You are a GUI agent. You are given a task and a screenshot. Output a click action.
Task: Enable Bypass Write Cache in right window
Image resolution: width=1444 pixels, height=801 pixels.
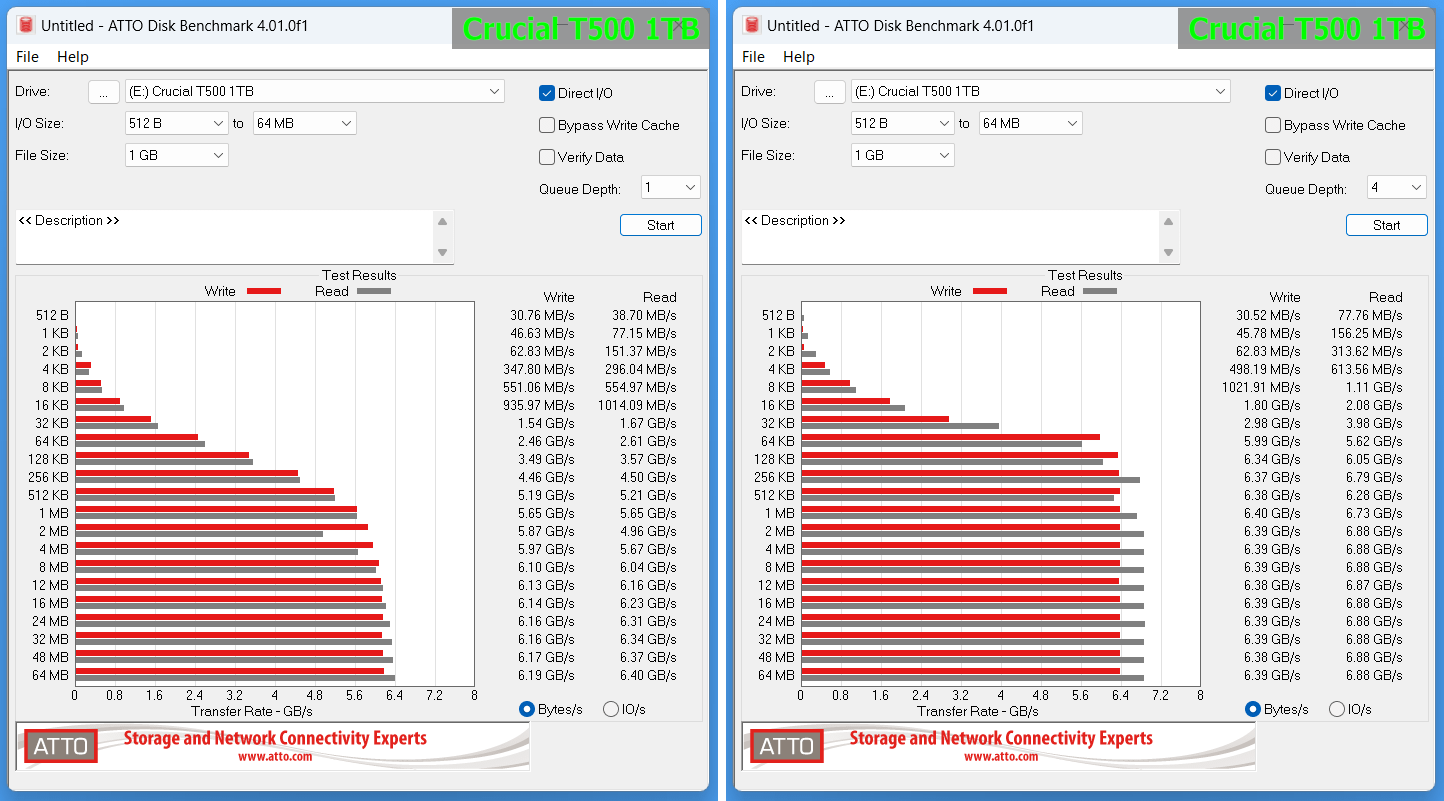point(1273,125)
